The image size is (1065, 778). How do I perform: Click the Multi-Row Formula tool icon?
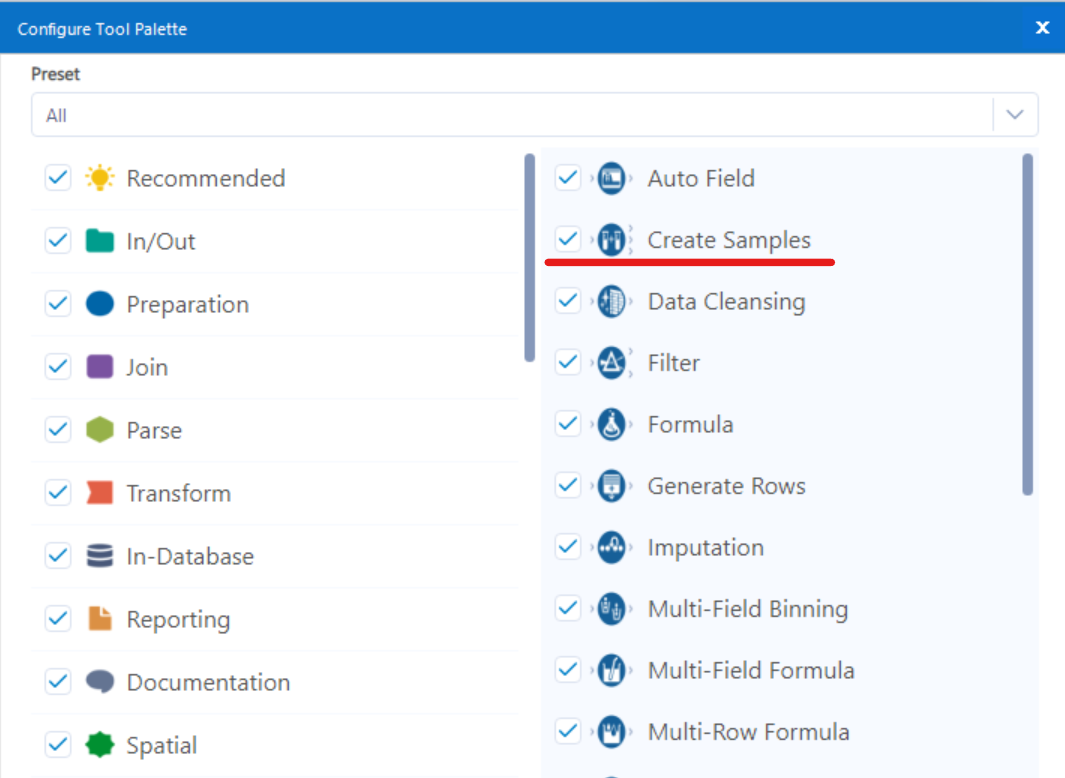click(612, 732)
